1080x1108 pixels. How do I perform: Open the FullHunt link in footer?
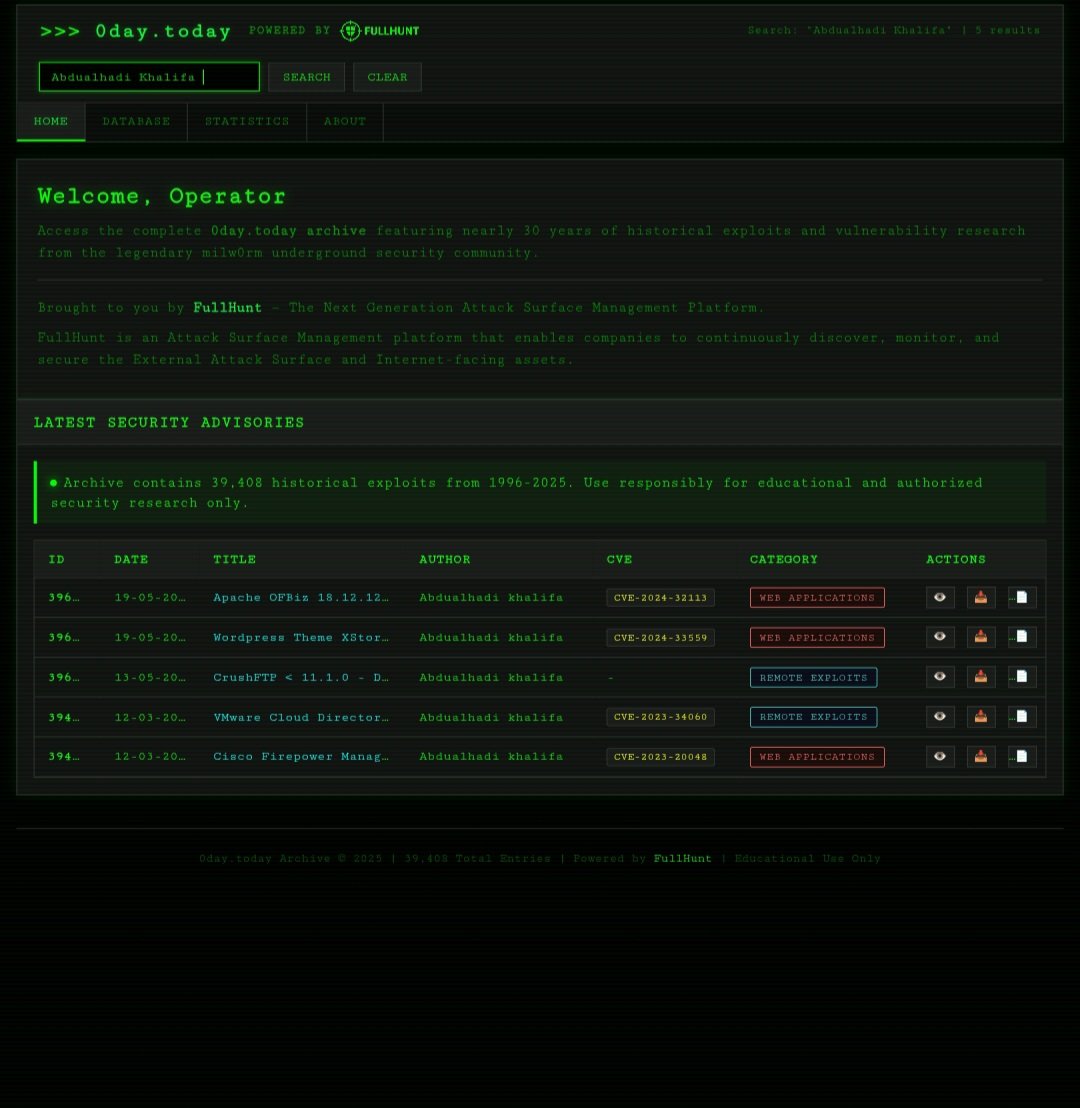click(682, 858)
